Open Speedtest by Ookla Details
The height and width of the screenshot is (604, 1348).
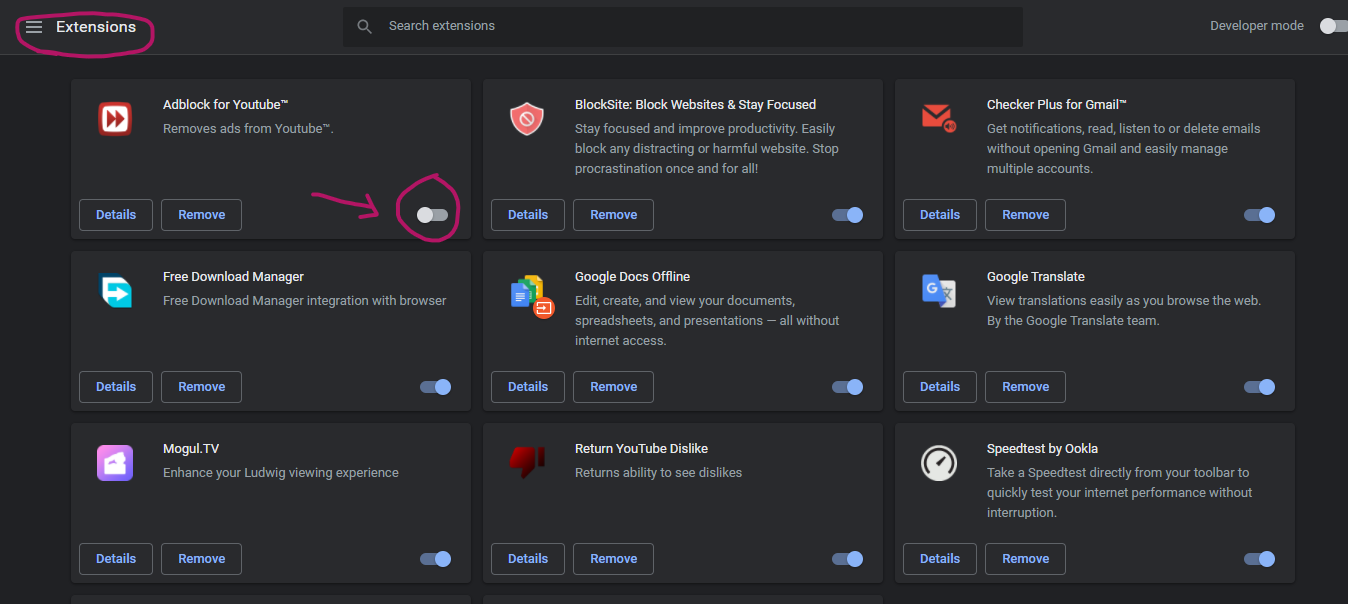click(940, 559)
